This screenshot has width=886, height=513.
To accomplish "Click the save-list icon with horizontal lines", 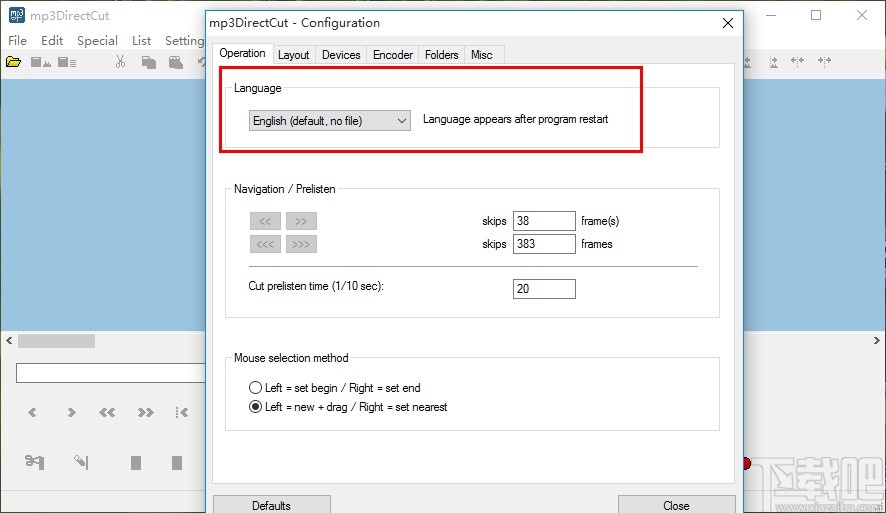I will click(x=67, y=62).
